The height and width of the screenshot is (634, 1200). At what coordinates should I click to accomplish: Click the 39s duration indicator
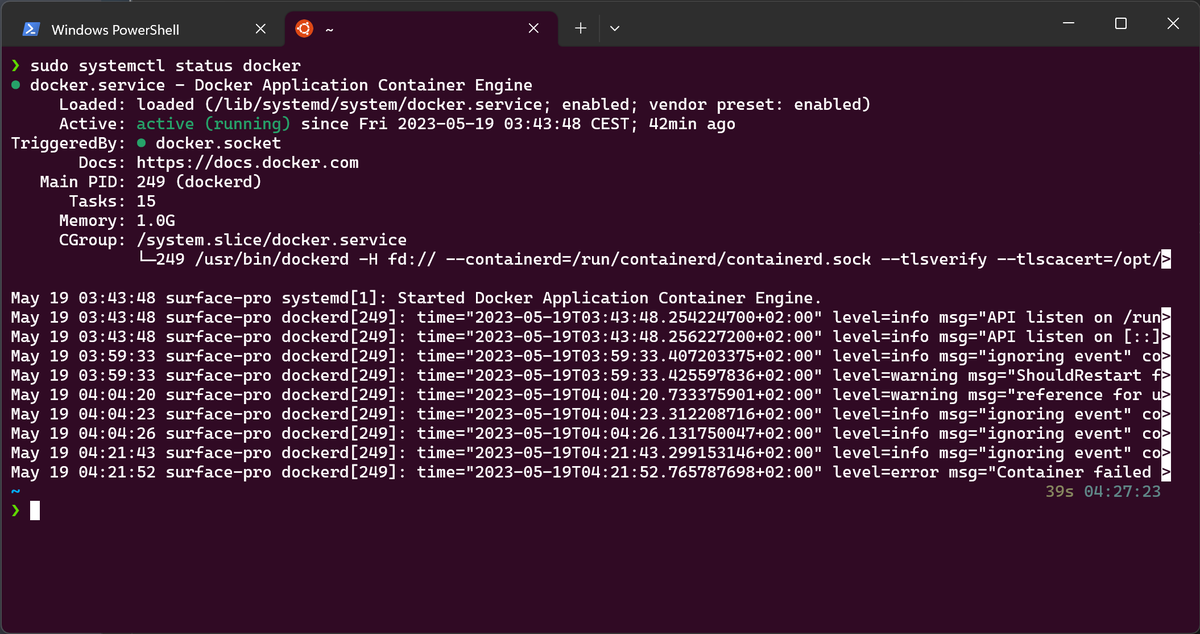[1060, 491]
